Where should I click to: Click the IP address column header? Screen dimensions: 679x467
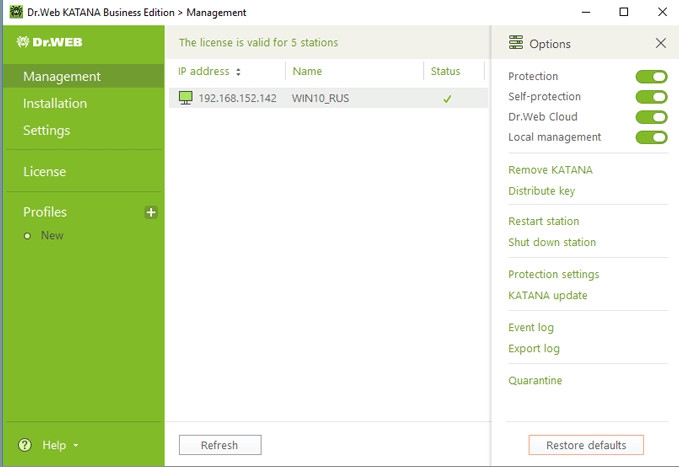point(204,71)
